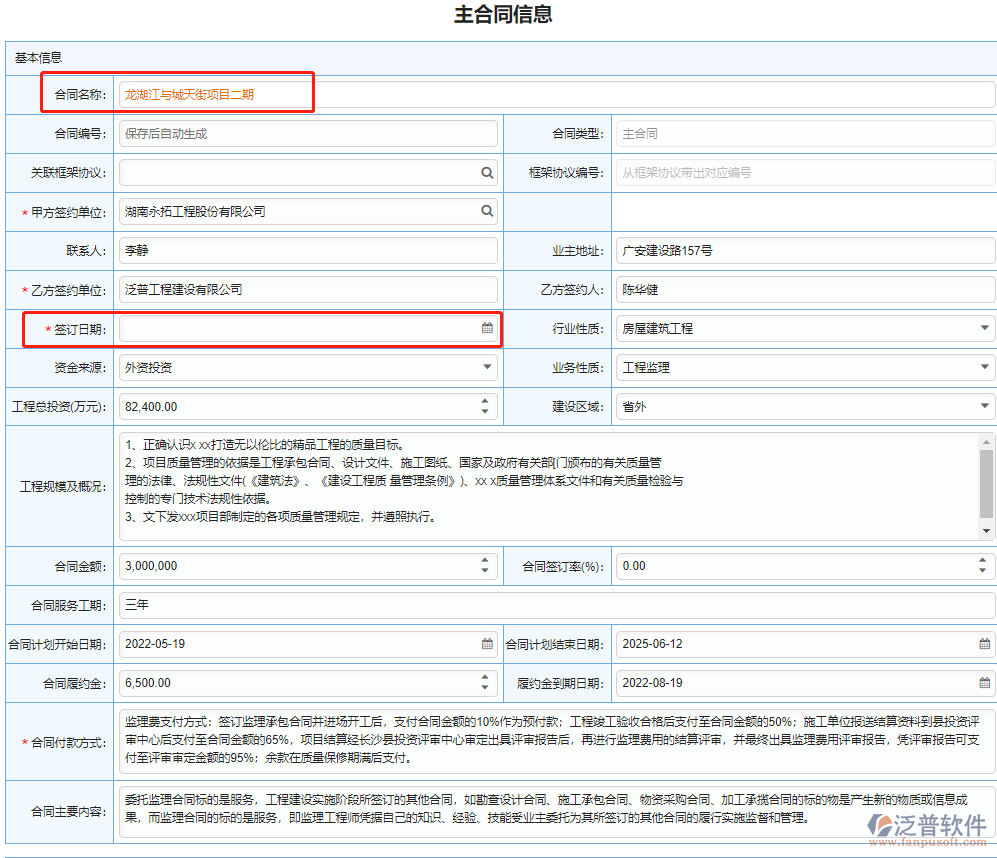Screen dimensions: 997x858
Task: Click search icon in 关联框架协议 field
Action: point(487,173)
